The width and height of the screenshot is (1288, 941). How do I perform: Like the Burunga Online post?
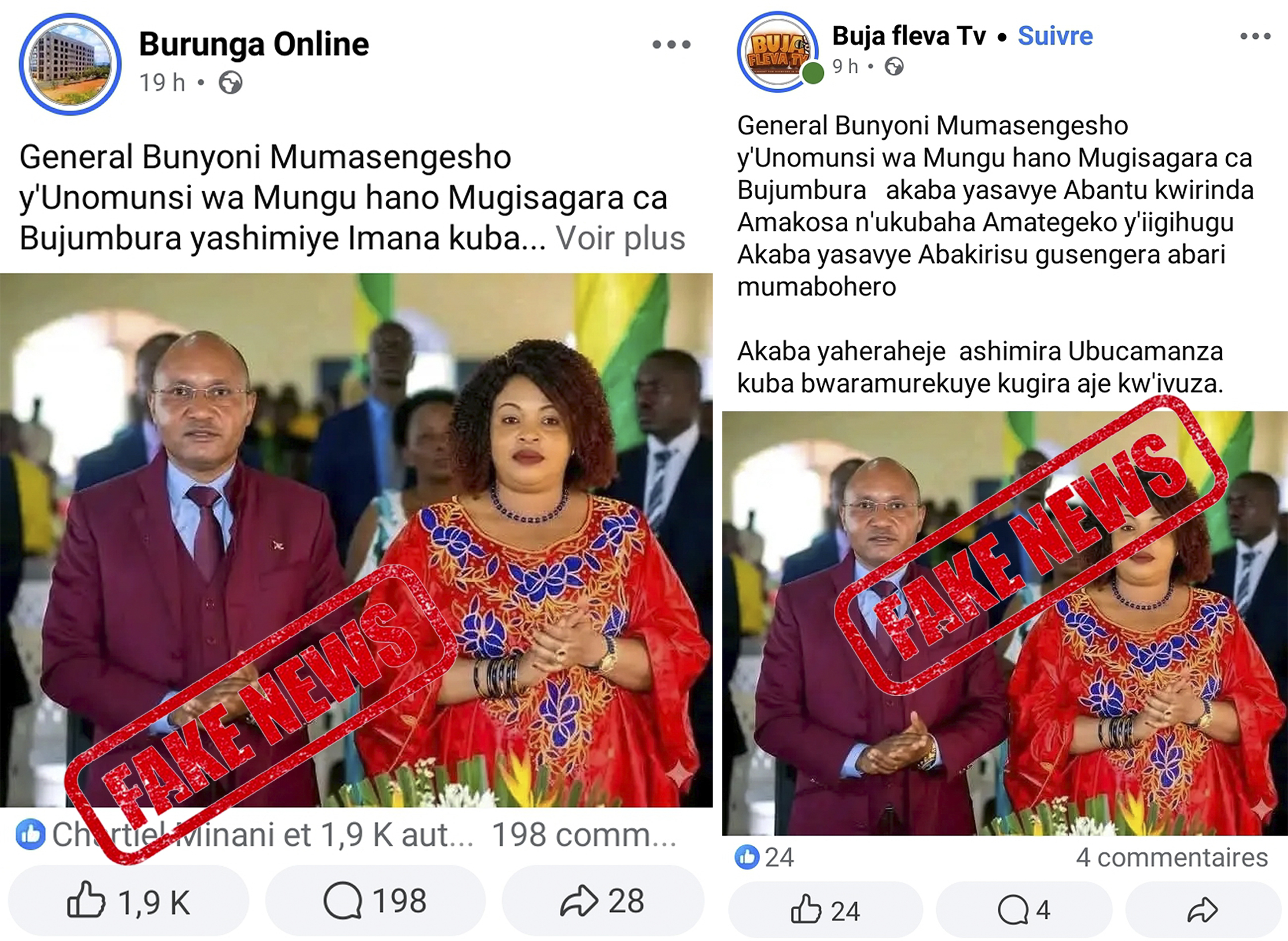point(128,902)
